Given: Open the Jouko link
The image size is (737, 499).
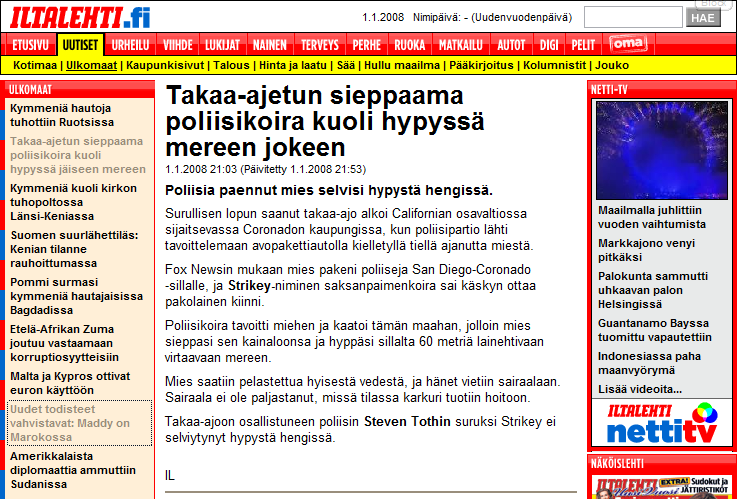Looking at the screenshot, I should (612, 65).
